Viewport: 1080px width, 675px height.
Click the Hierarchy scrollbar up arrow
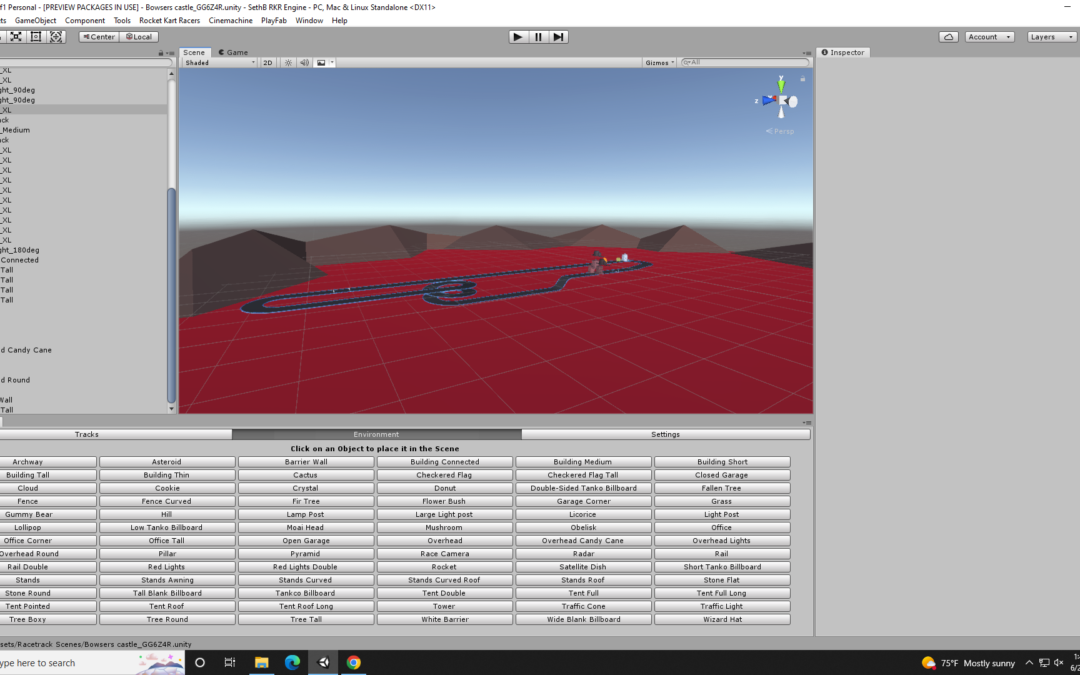point(172,74)
